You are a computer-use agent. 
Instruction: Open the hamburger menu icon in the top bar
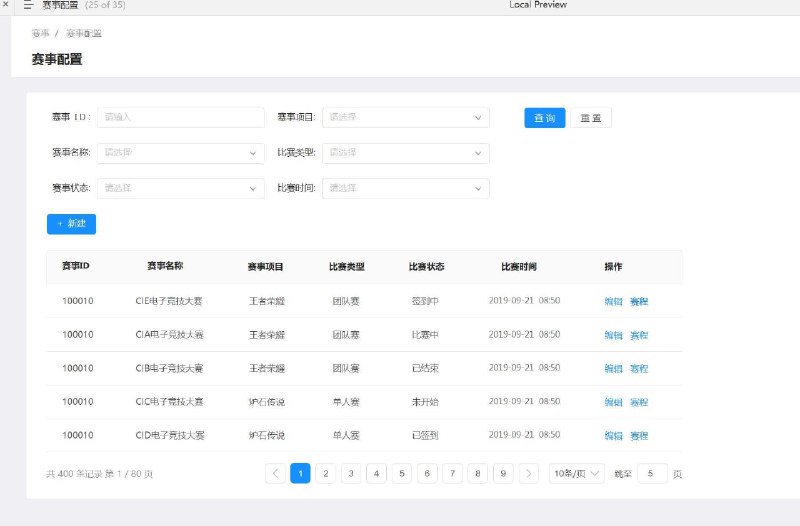(29, 5)
